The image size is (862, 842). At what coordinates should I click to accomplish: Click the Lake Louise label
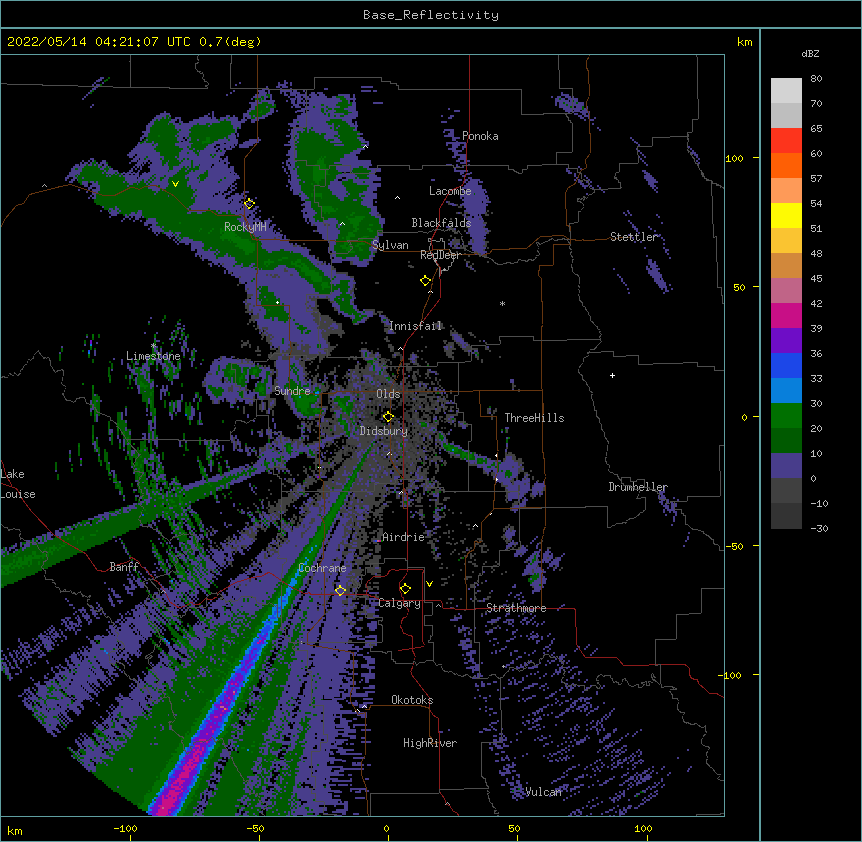18,484
